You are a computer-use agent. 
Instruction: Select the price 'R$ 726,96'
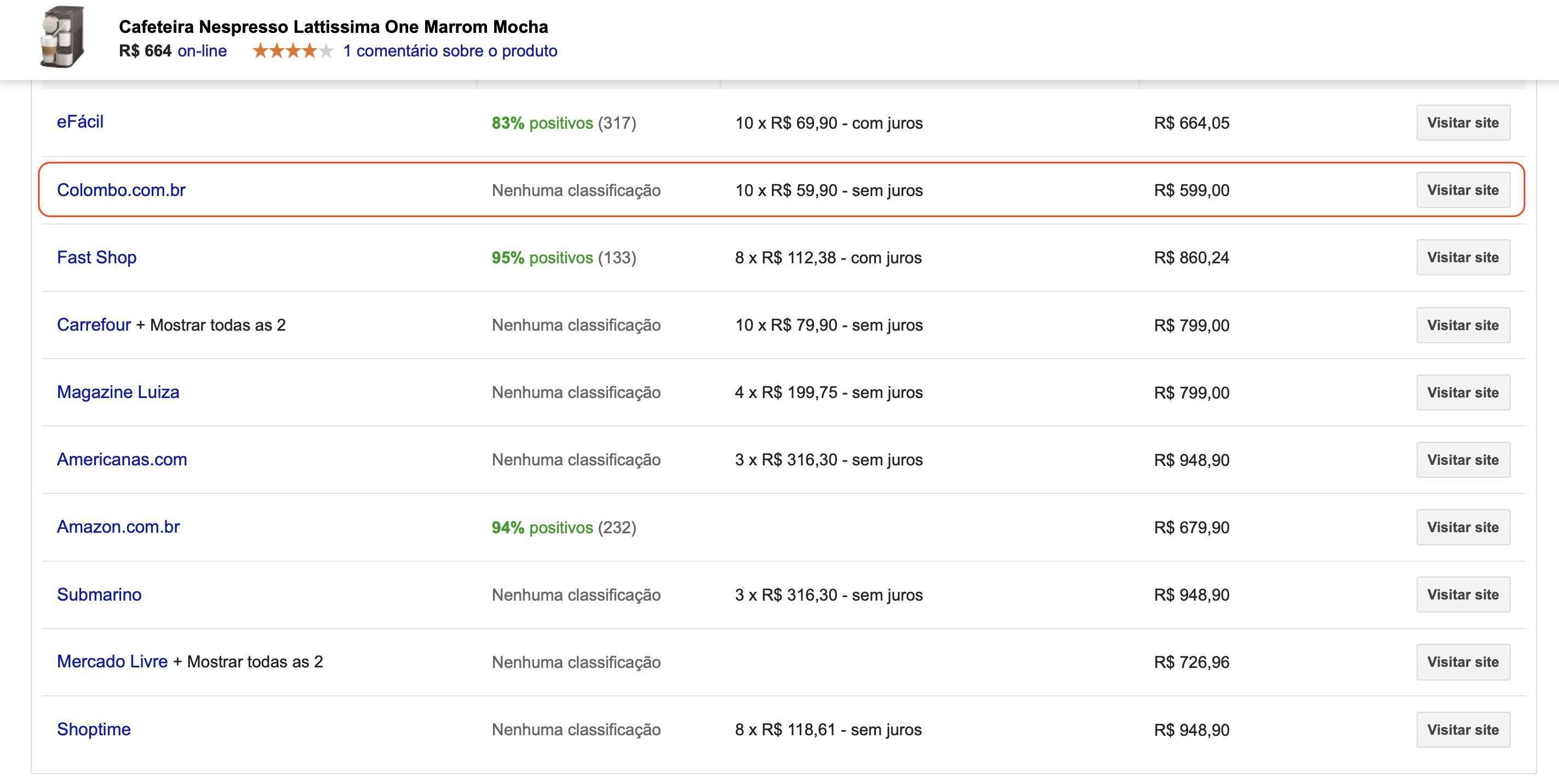pyautogui.click(x=1191, y=662)
